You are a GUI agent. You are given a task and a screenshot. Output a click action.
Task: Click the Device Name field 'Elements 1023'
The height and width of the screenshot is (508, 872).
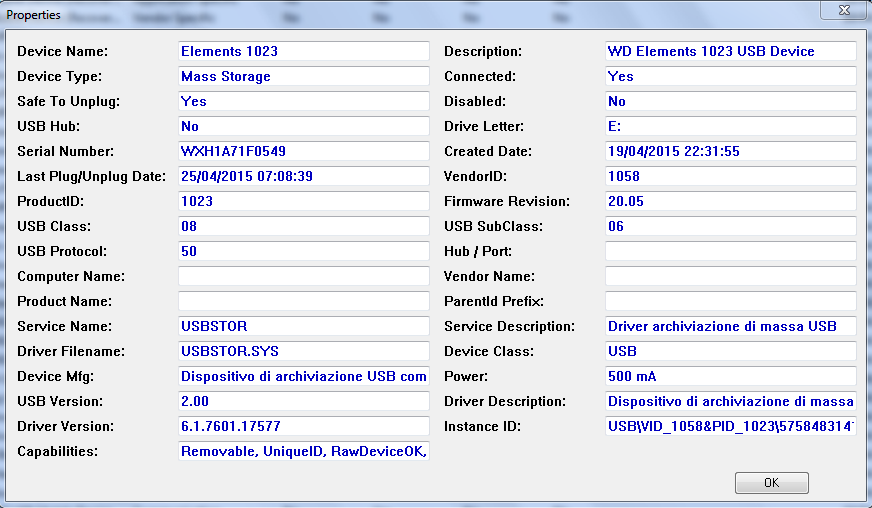(x=304, y=51)
